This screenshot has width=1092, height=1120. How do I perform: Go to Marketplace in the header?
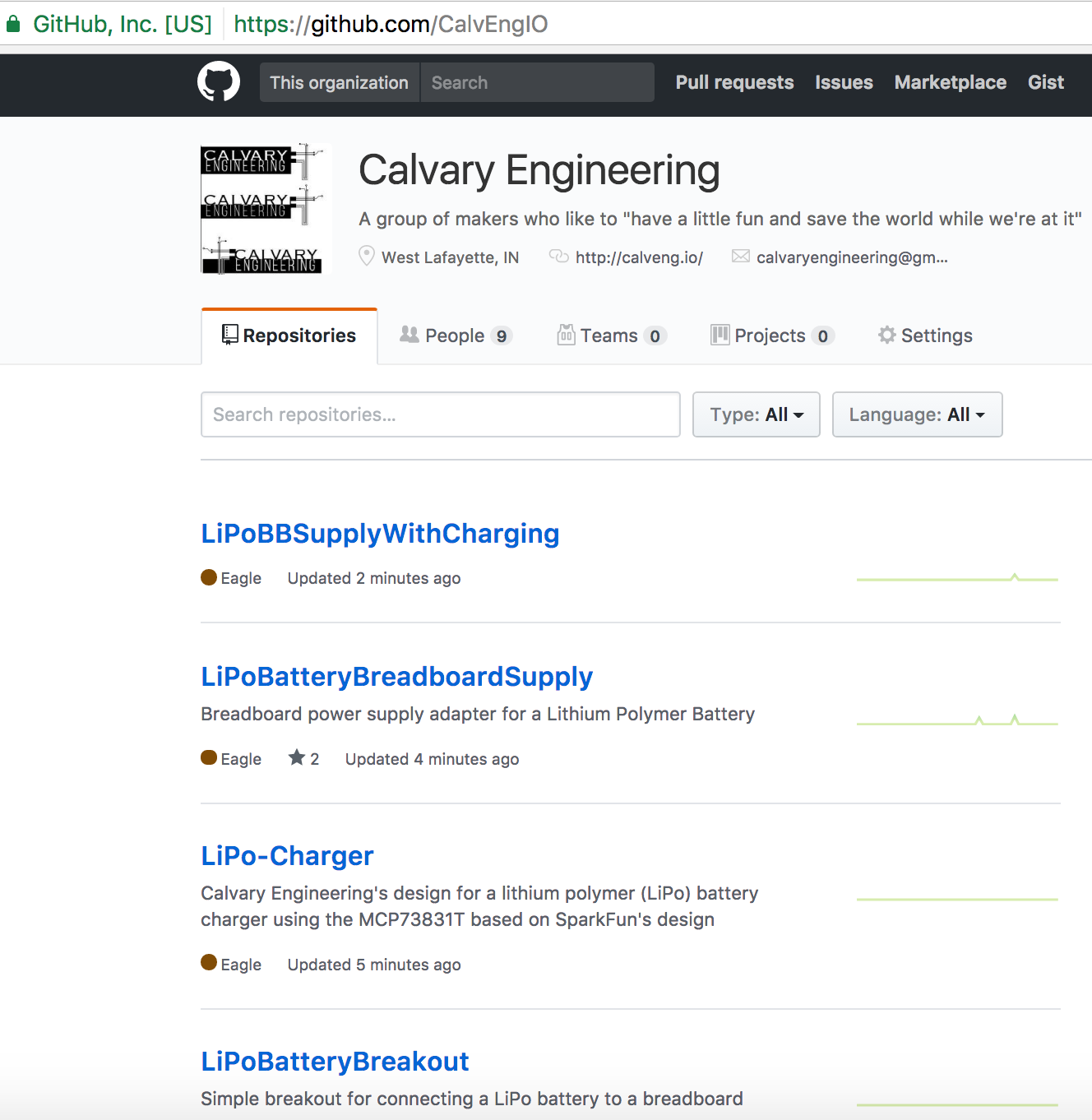(x=951, y=82)
